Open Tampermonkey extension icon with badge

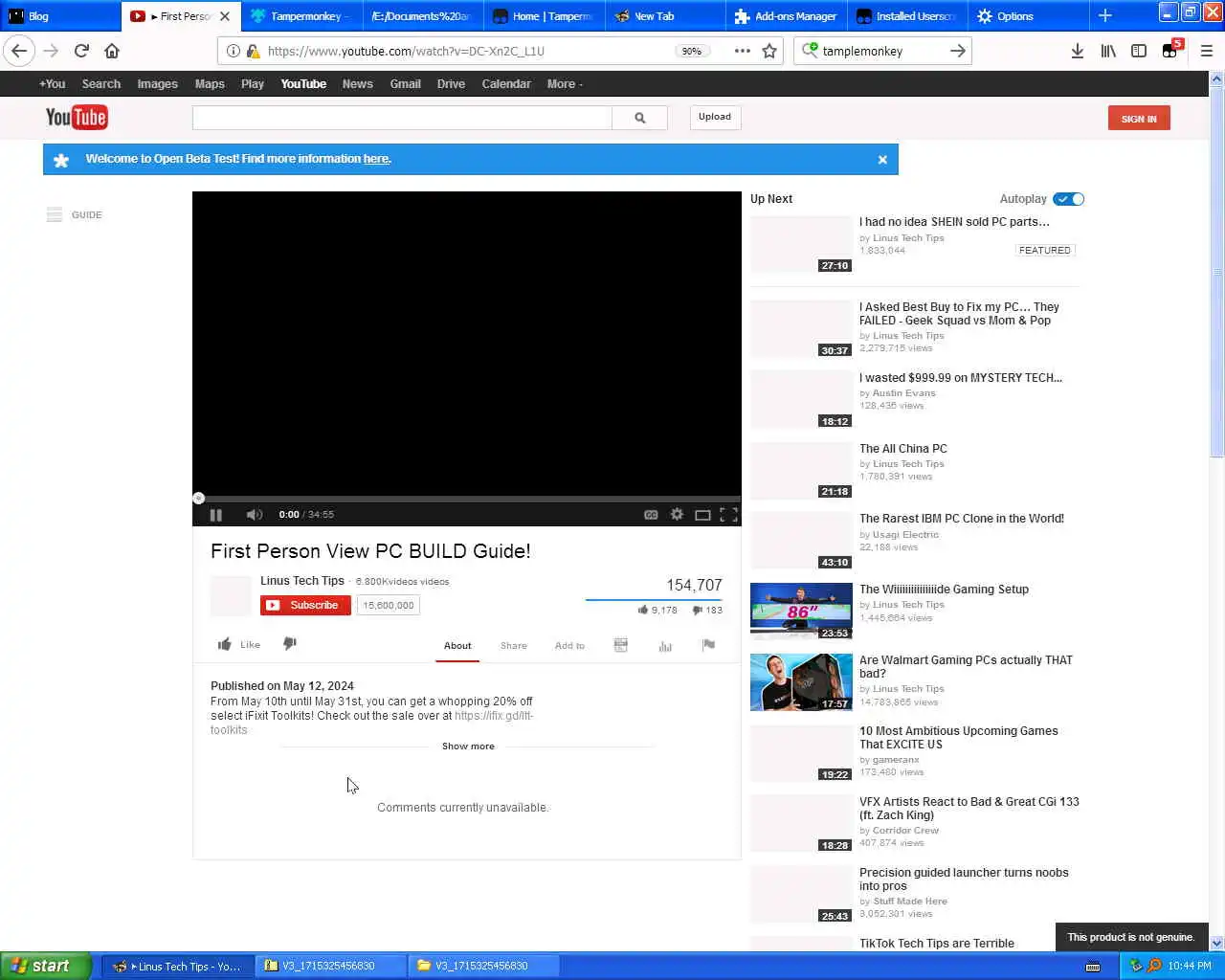[1171, 50]
